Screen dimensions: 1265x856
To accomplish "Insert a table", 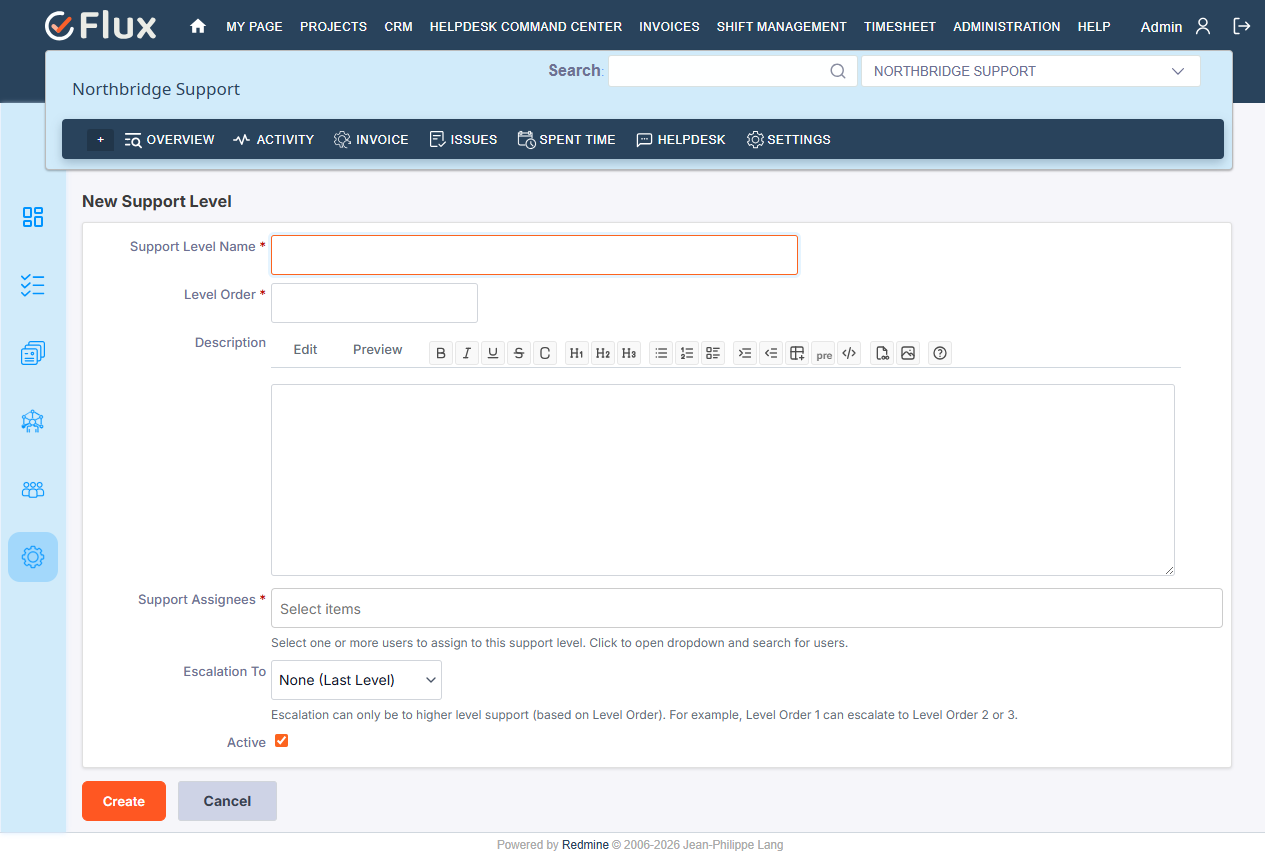I will 797,353.
